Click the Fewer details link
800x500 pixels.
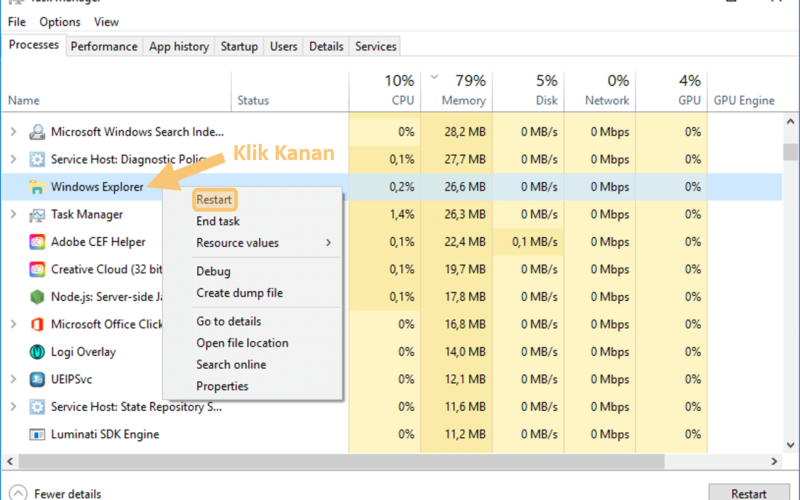pyautogui.click(x=67, y=494)
